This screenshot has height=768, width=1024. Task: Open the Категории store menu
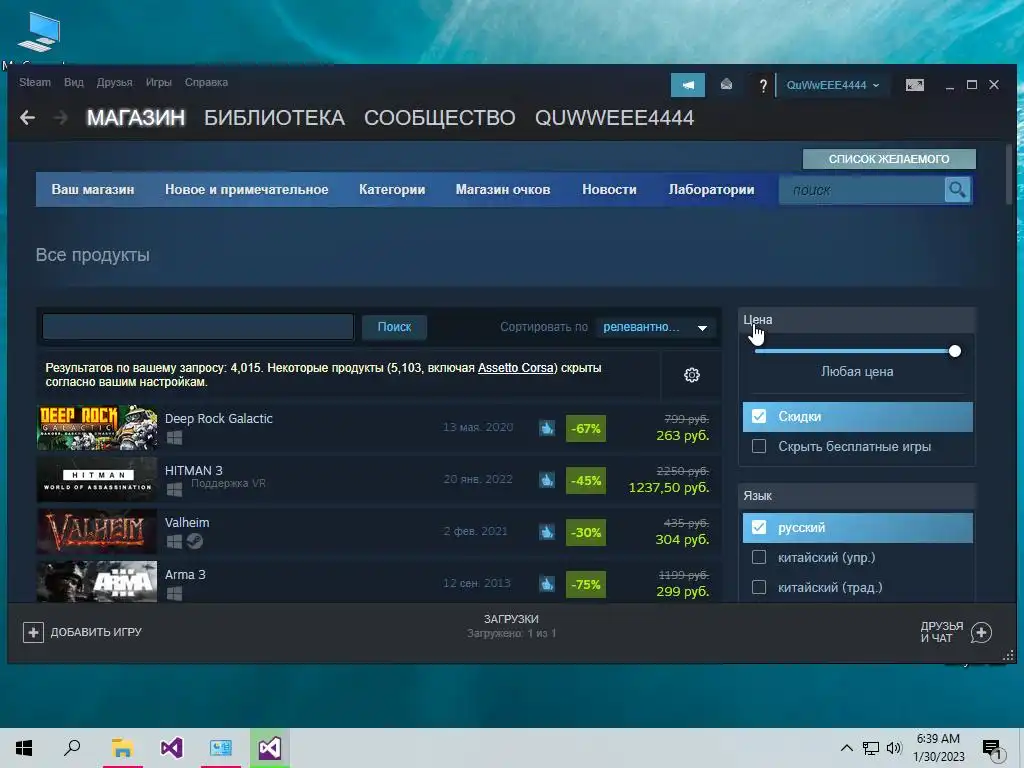coord(392,189)
